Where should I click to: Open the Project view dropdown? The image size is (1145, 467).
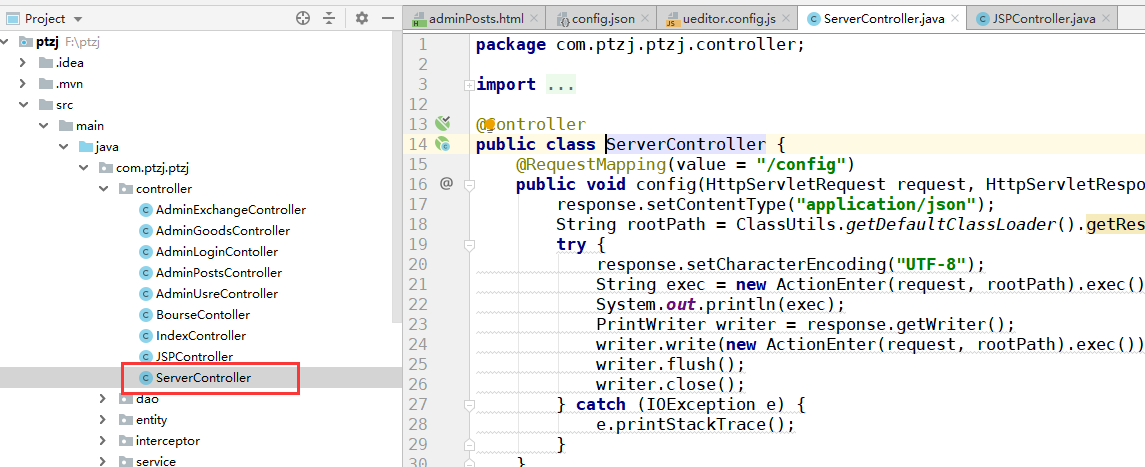78,19
